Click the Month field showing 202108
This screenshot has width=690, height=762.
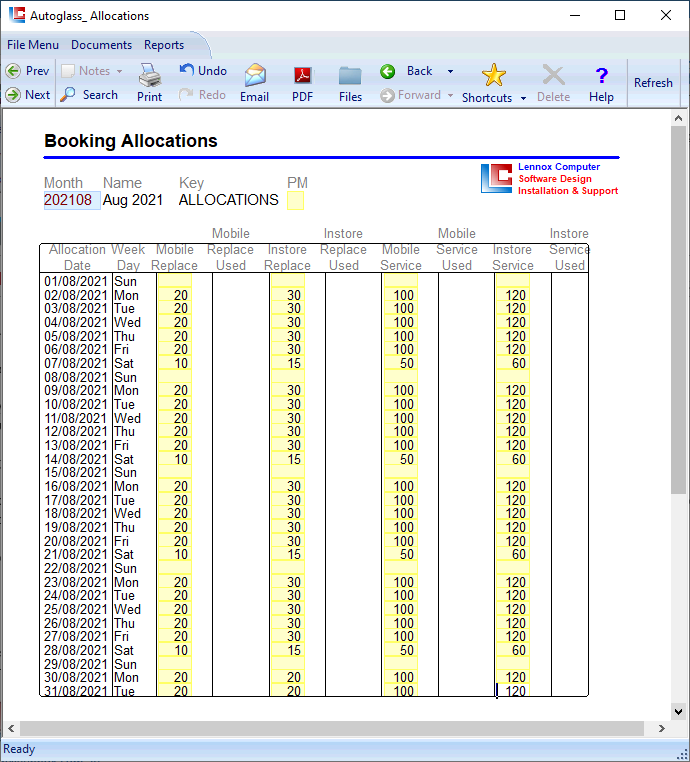[x=72, y=200]
